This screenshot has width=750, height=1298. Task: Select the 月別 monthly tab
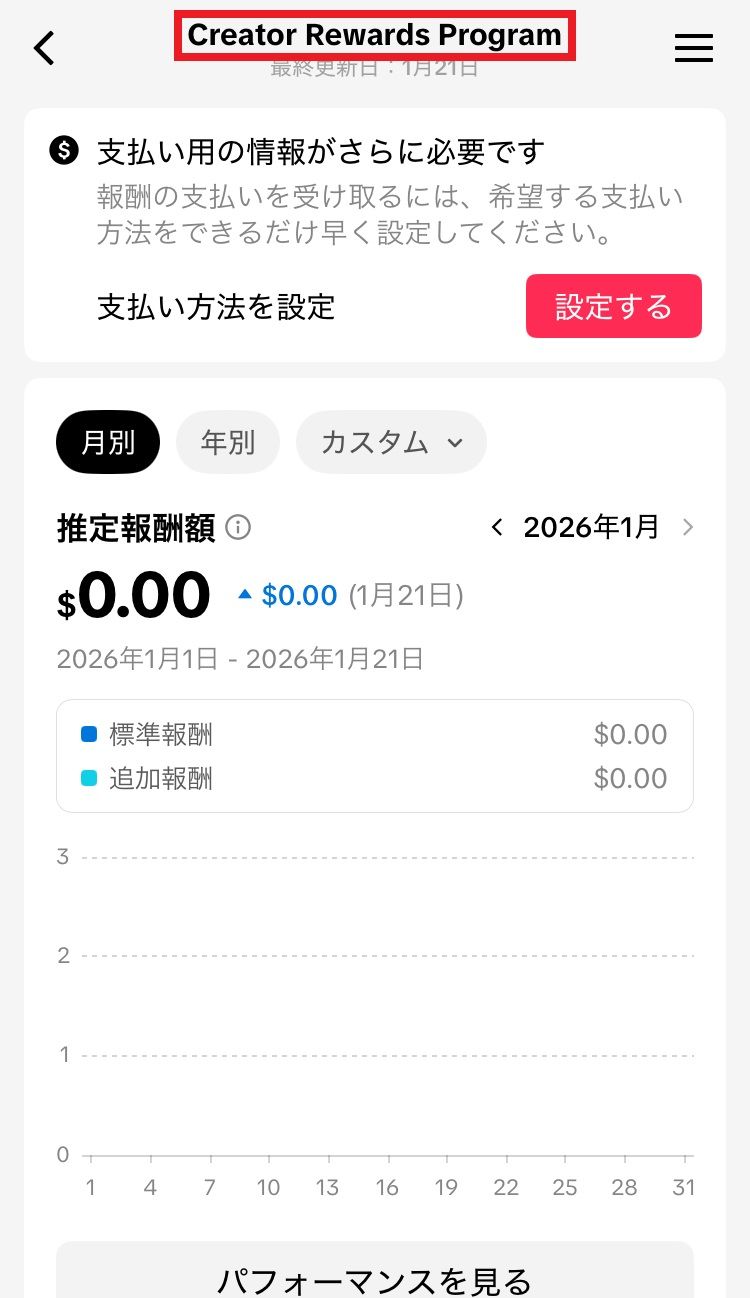(x=108, y=442)
